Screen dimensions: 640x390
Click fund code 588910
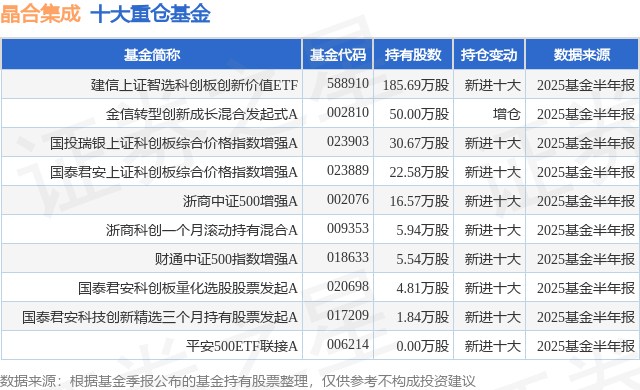pos(348,84)
